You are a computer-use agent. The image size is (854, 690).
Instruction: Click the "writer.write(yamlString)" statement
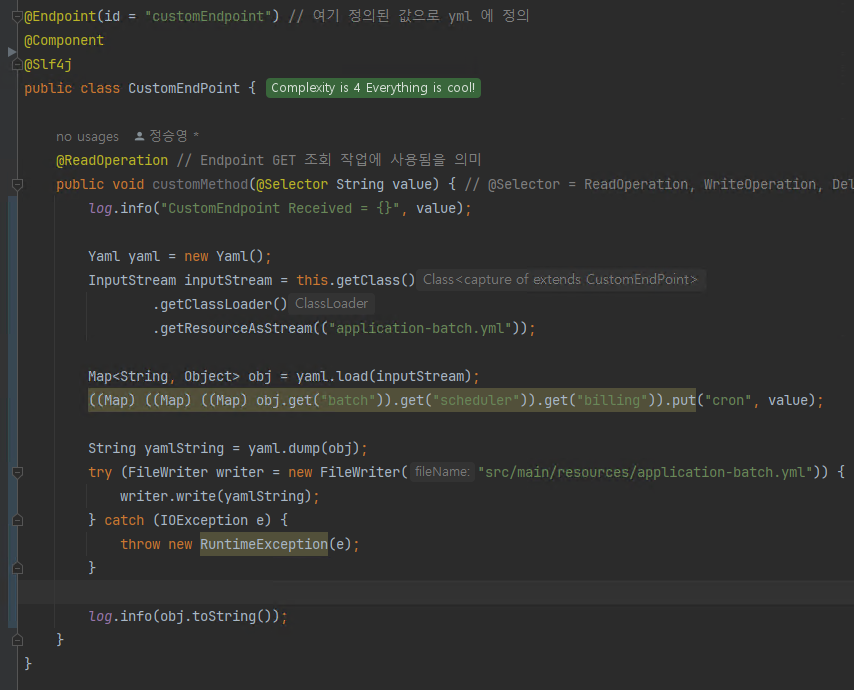(220, 496)
